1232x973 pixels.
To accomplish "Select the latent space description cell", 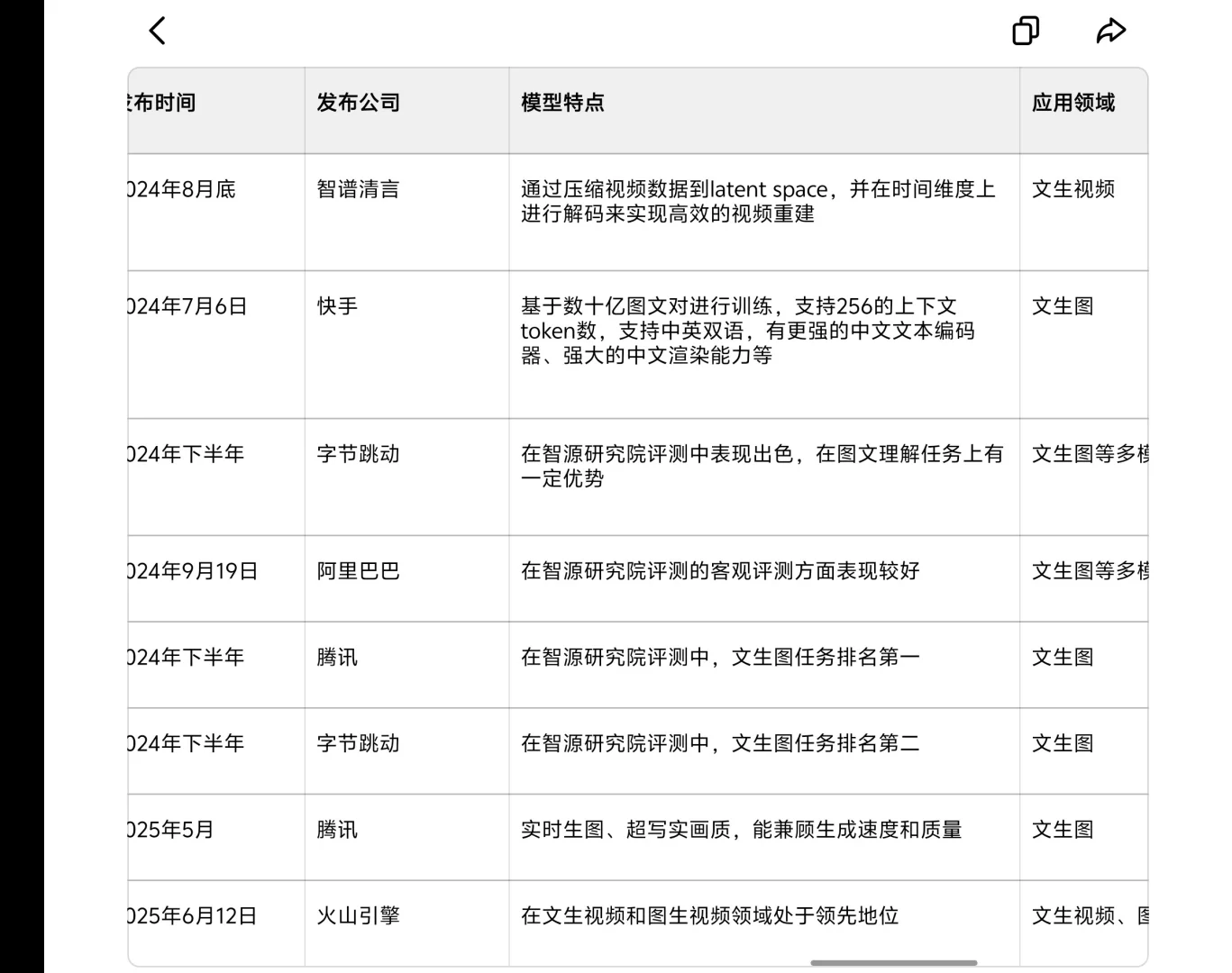I will [x=764, y=213].
